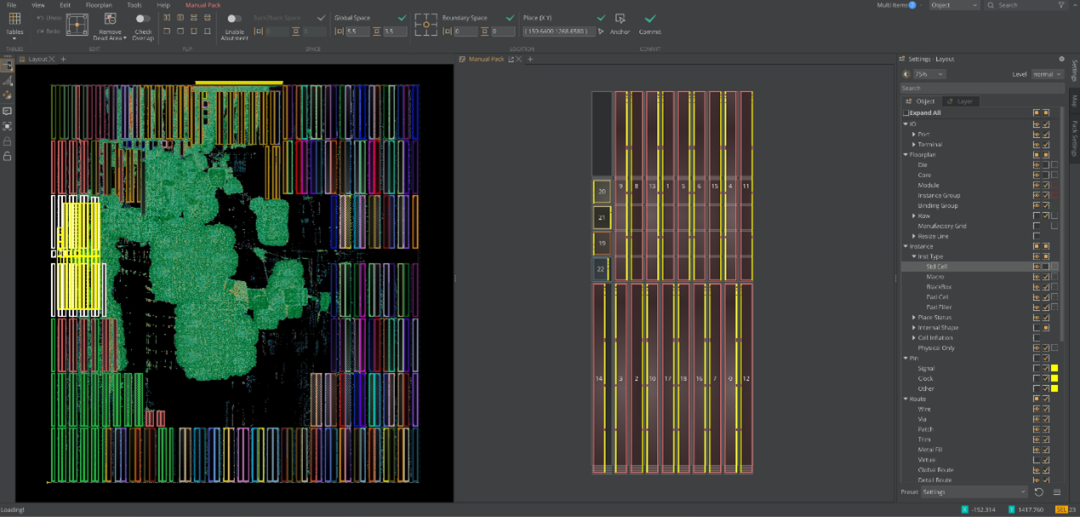Click the Commit checkmark icon
Screen dimensions: 1080x517
pos(650,19)
